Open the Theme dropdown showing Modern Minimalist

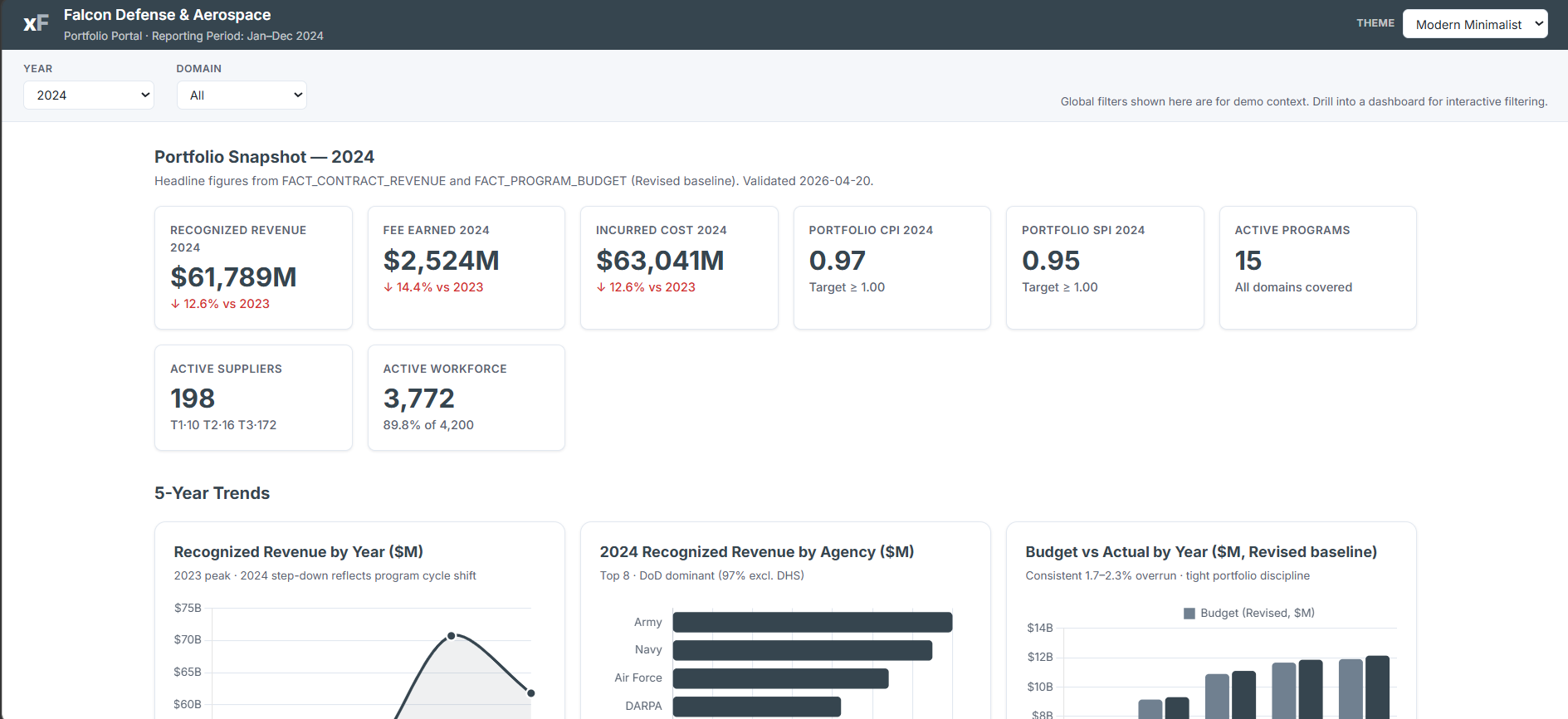point(1475,24)
